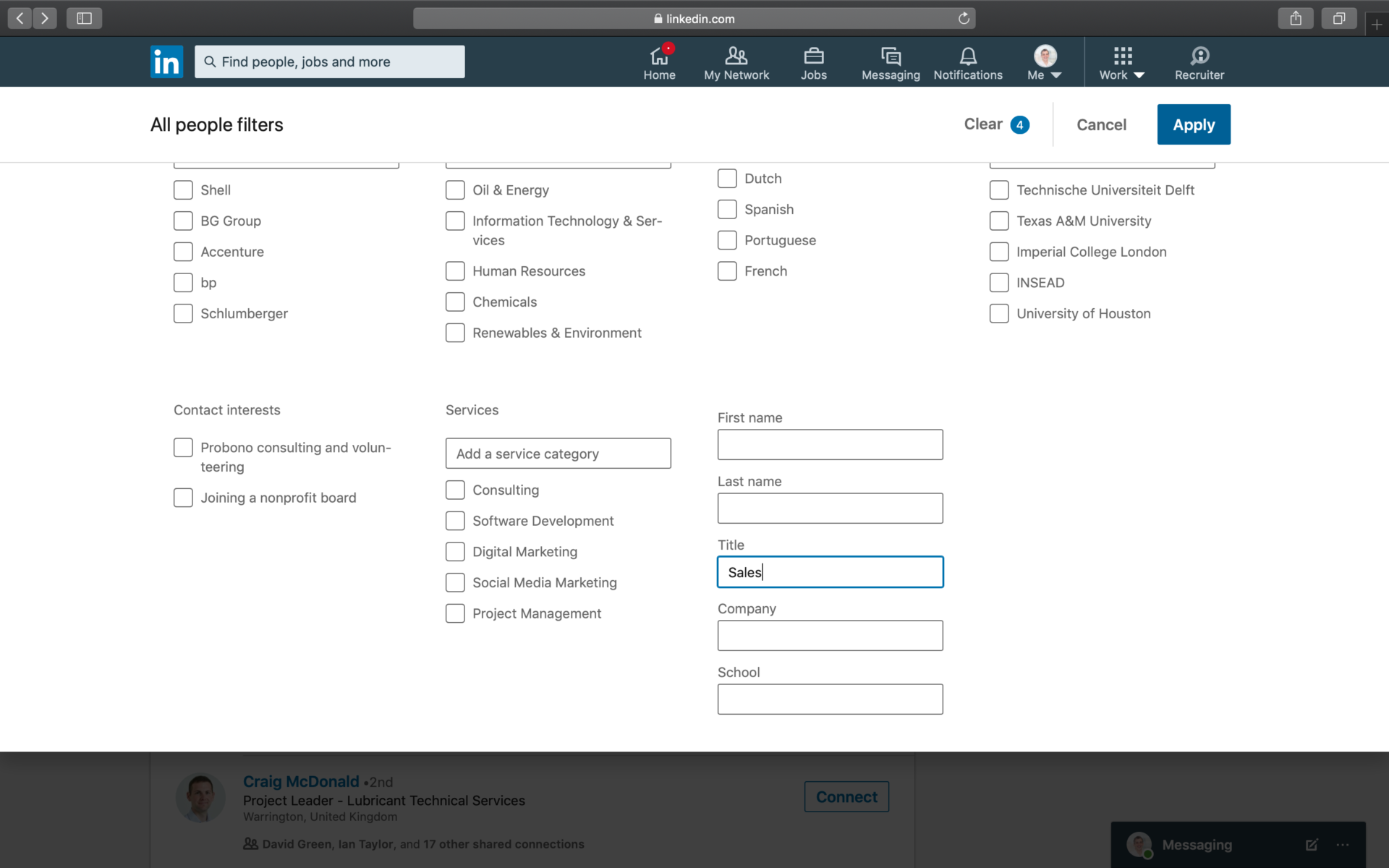
Task: Click the Safari share icon
Action: 1296,18
